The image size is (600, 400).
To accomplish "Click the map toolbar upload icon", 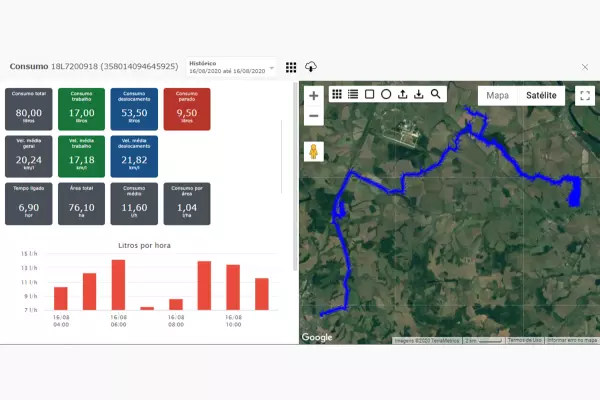I will 402,94.
